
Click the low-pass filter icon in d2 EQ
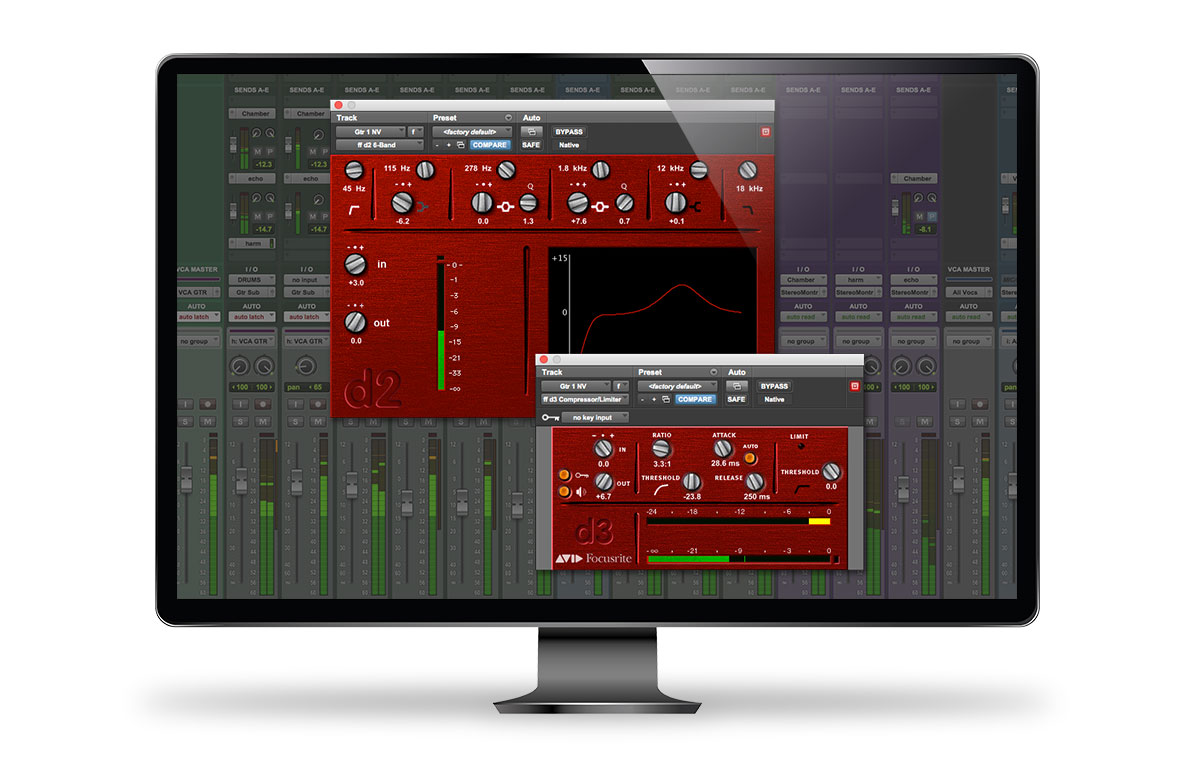748,209
